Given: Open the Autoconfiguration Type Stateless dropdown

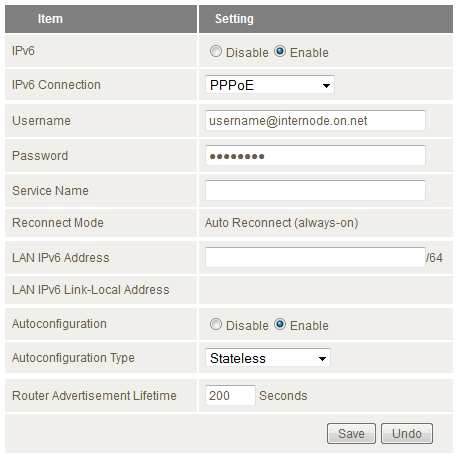Looking at the screenshot, I should (268, 358).
